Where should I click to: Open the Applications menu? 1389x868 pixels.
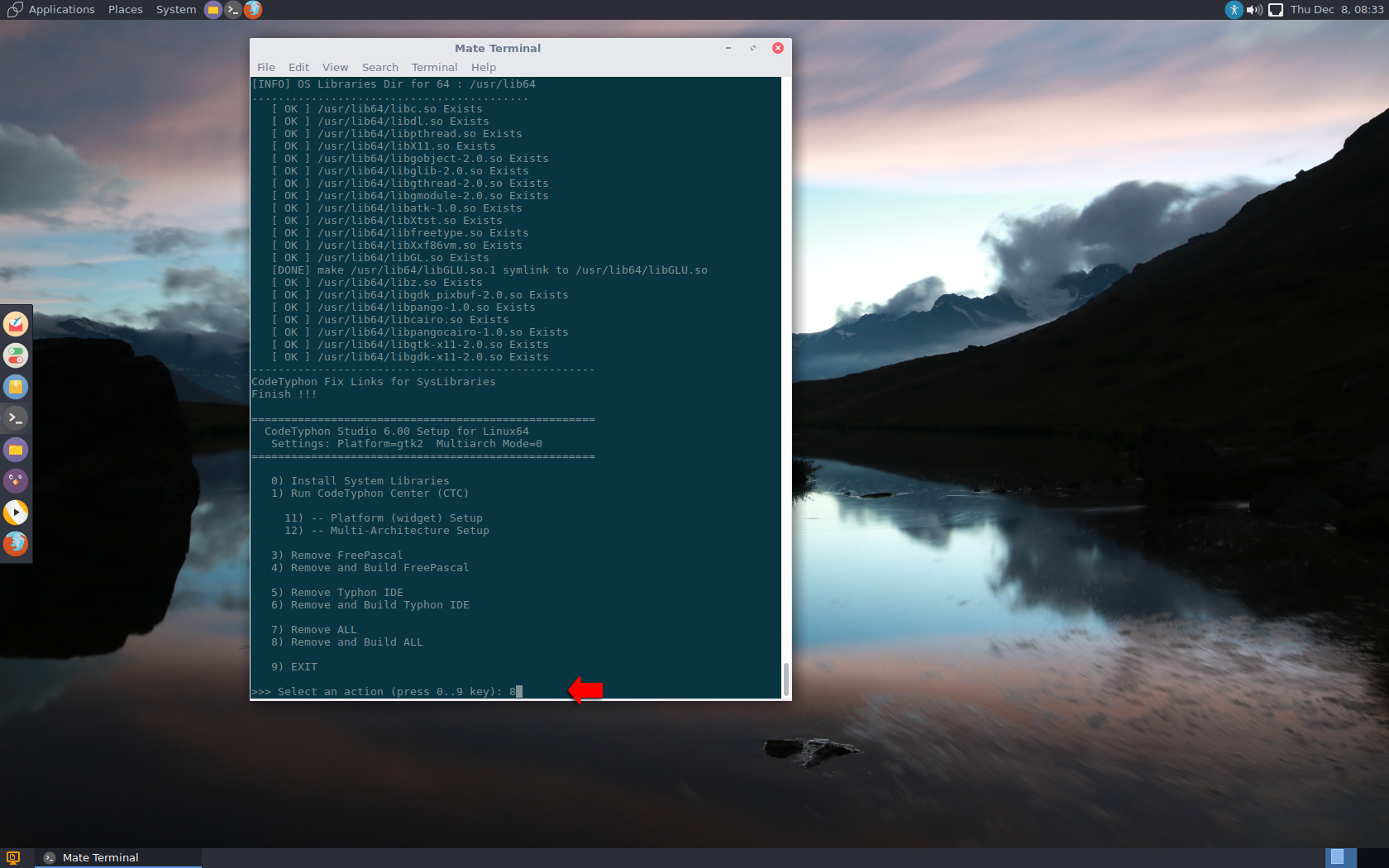61,10
